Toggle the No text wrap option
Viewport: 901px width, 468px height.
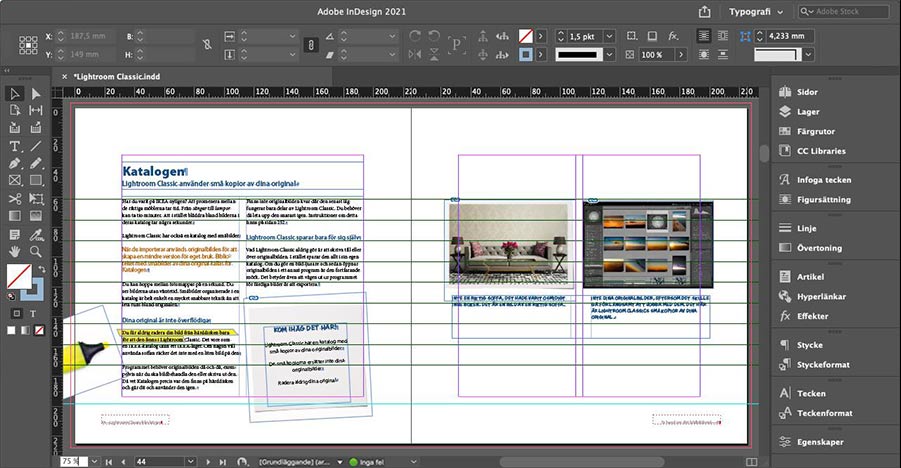pyautogui.click(x=704, y=36)
